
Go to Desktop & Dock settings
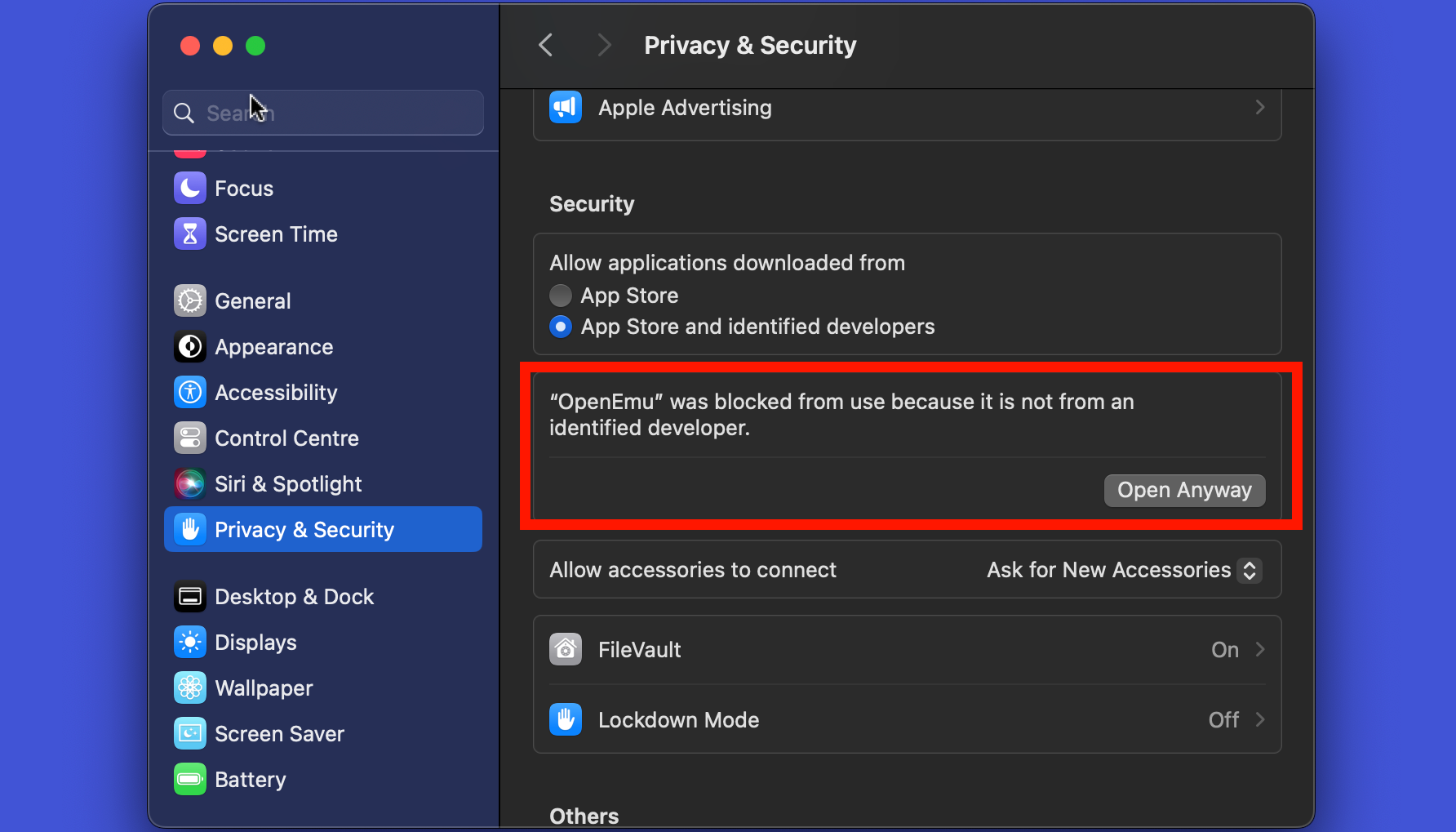tap(294, 597)
